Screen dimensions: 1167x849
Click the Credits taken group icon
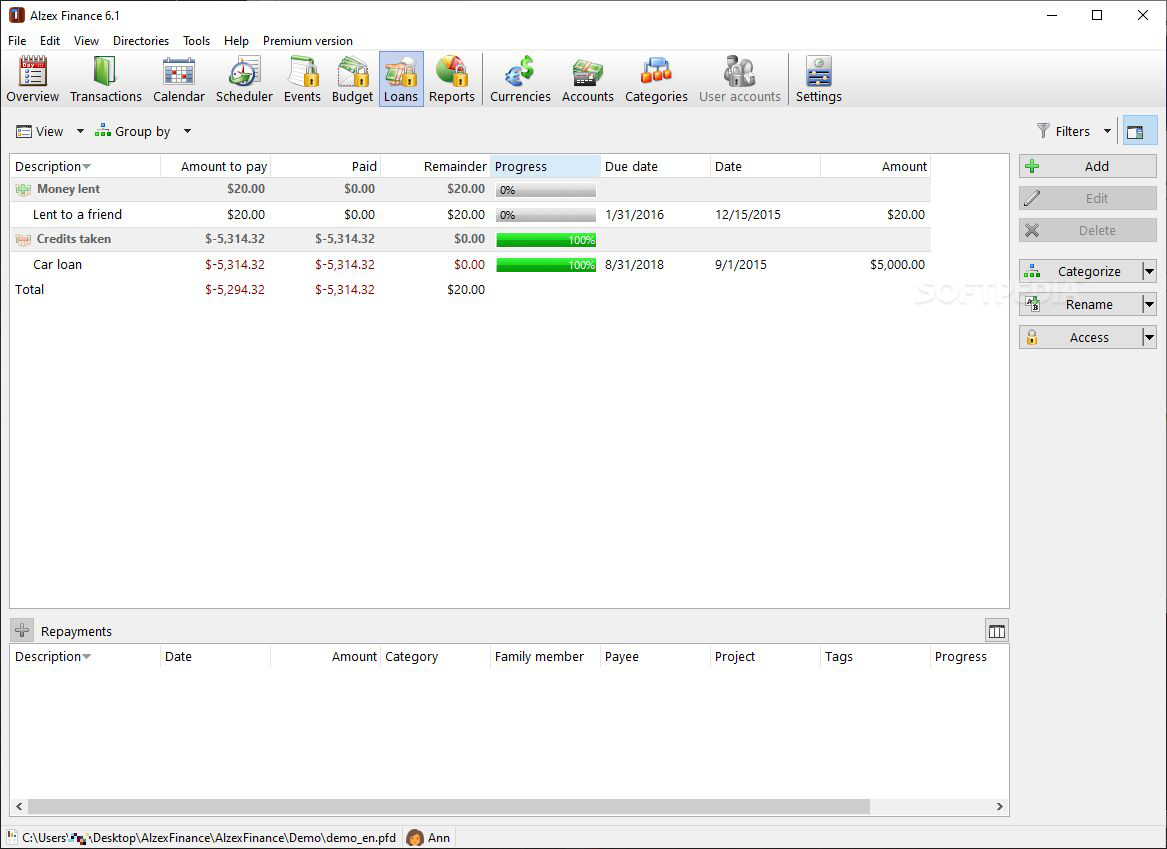[x=23, y=240]
